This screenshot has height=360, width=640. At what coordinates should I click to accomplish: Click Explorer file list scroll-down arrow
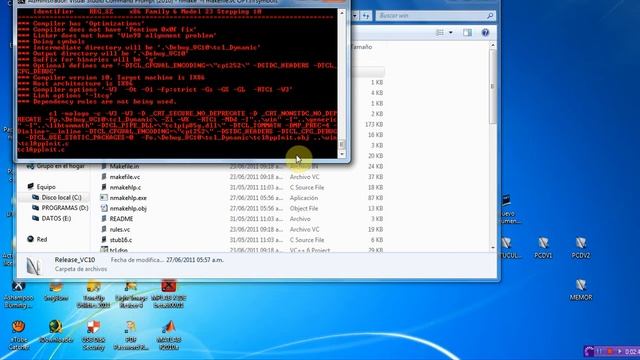(493, 248)
